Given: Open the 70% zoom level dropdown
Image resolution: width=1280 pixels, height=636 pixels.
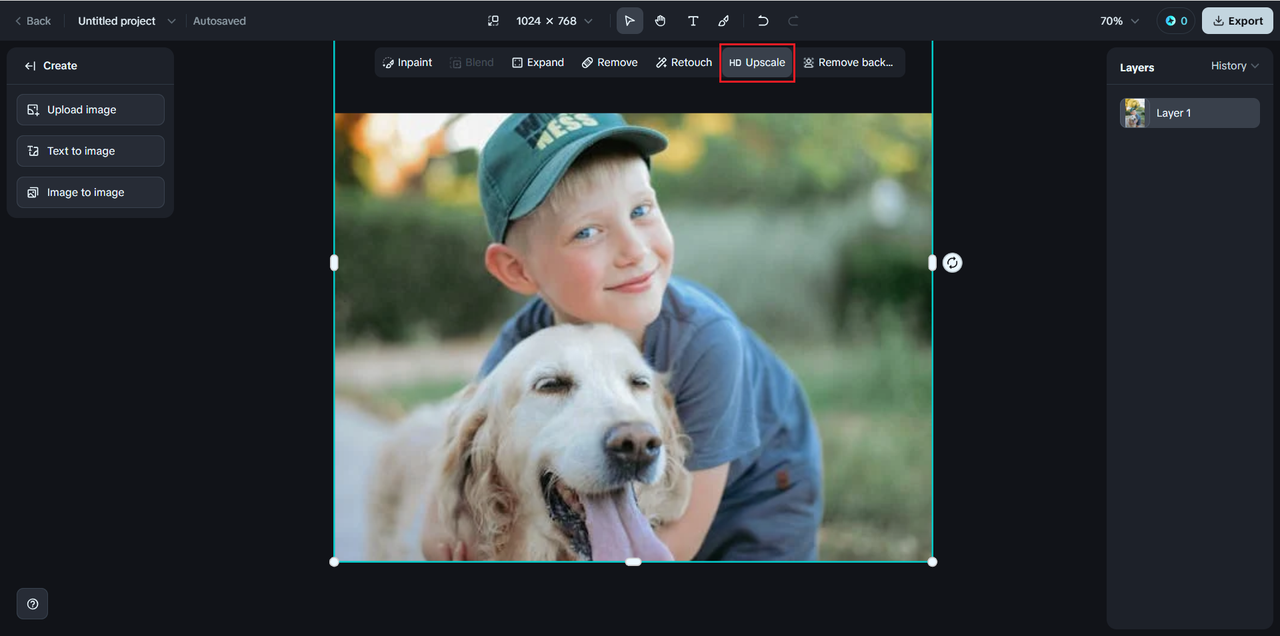Looking at the screenshot, I should [x=1119, y=21].
